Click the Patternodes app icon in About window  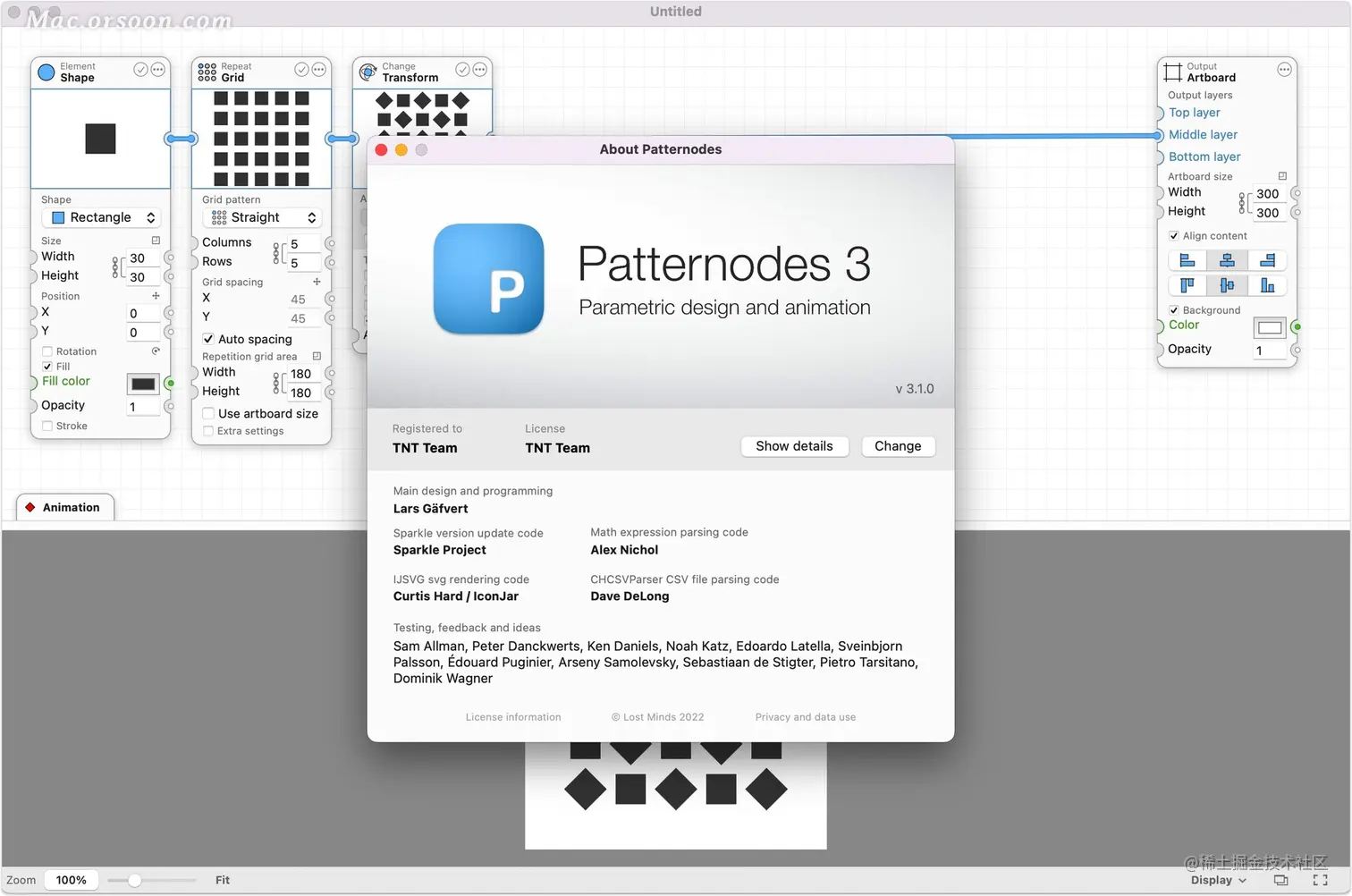click(489, 279)
